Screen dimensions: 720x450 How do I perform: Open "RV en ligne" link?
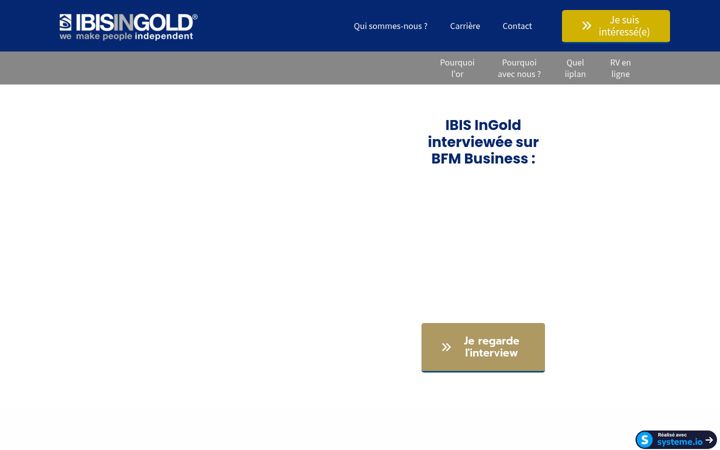coord(620,68)
